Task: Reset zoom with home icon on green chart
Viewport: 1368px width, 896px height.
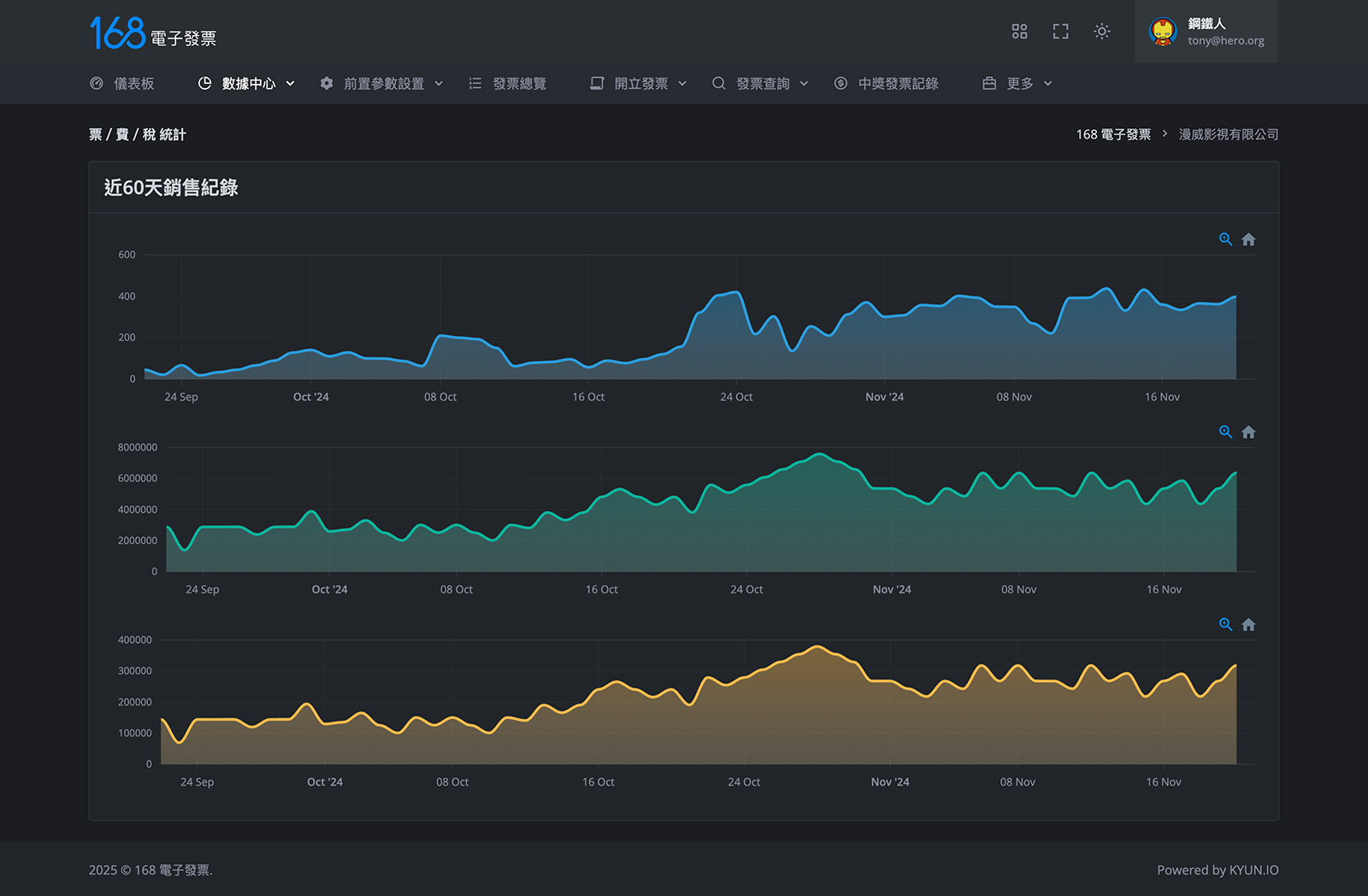Action: 1248,432
